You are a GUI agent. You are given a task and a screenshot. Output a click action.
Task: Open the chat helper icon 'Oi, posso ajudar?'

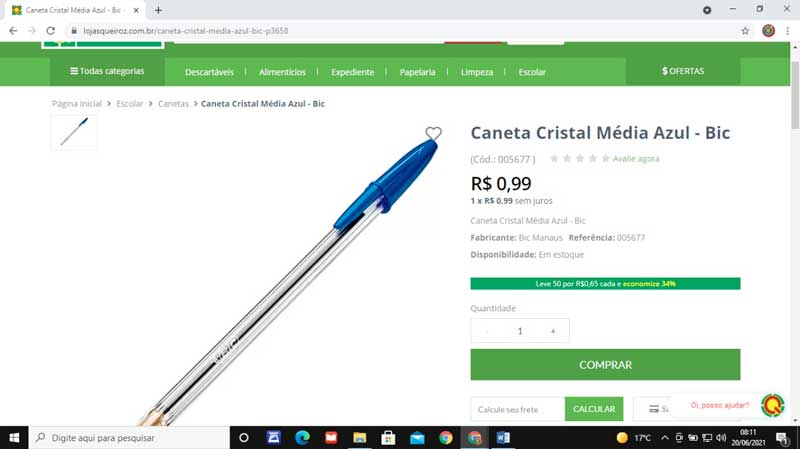(x=772, y=405)
